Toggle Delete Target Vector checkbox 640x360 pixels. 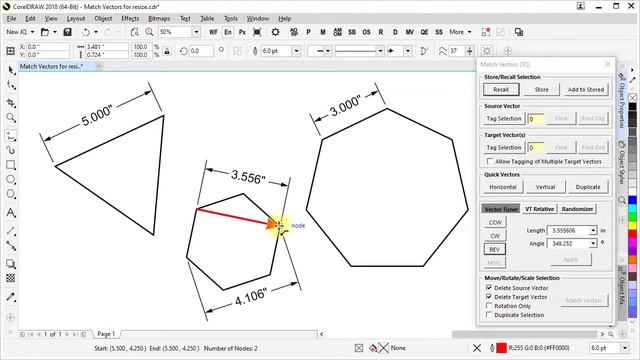pyautogui.click(x=489, y=297)
